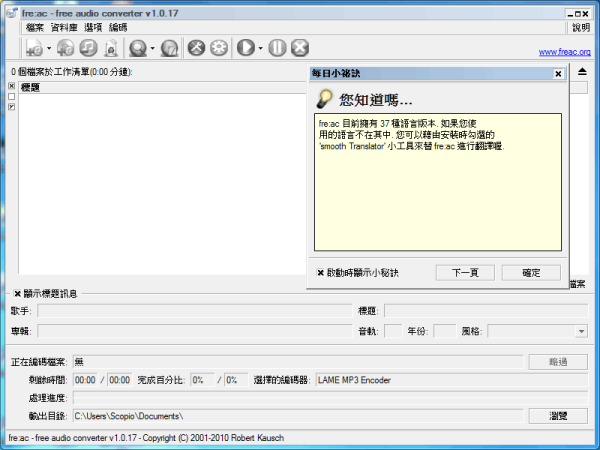
Task: Click the CDDB database query icon
Action: [x=138, y=48]
